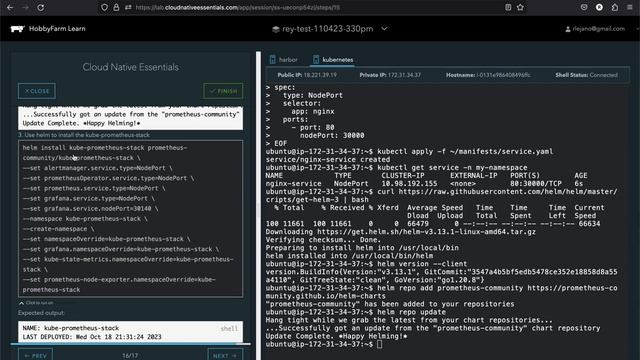Reload the page with the refresh icon
Screen dimensions: 640x360
click(41, 7)
